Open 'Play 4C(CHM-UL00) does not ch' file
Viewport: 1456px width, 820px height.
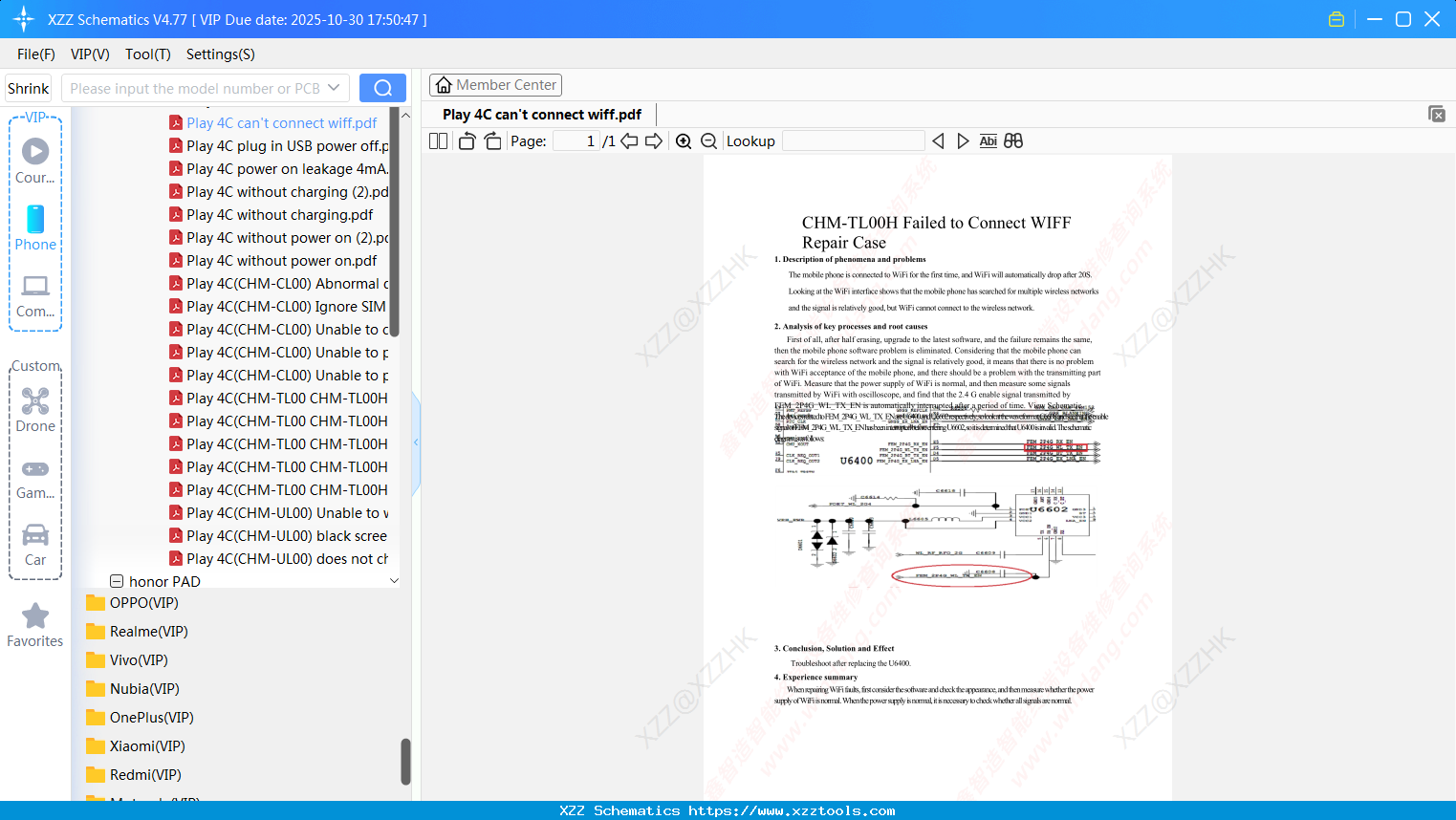279,559
